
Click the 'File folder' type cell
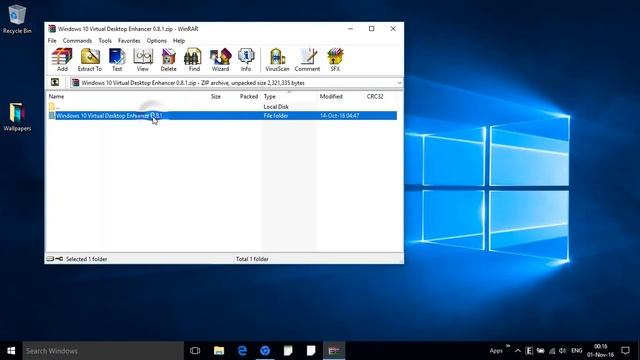pos(276,116)
